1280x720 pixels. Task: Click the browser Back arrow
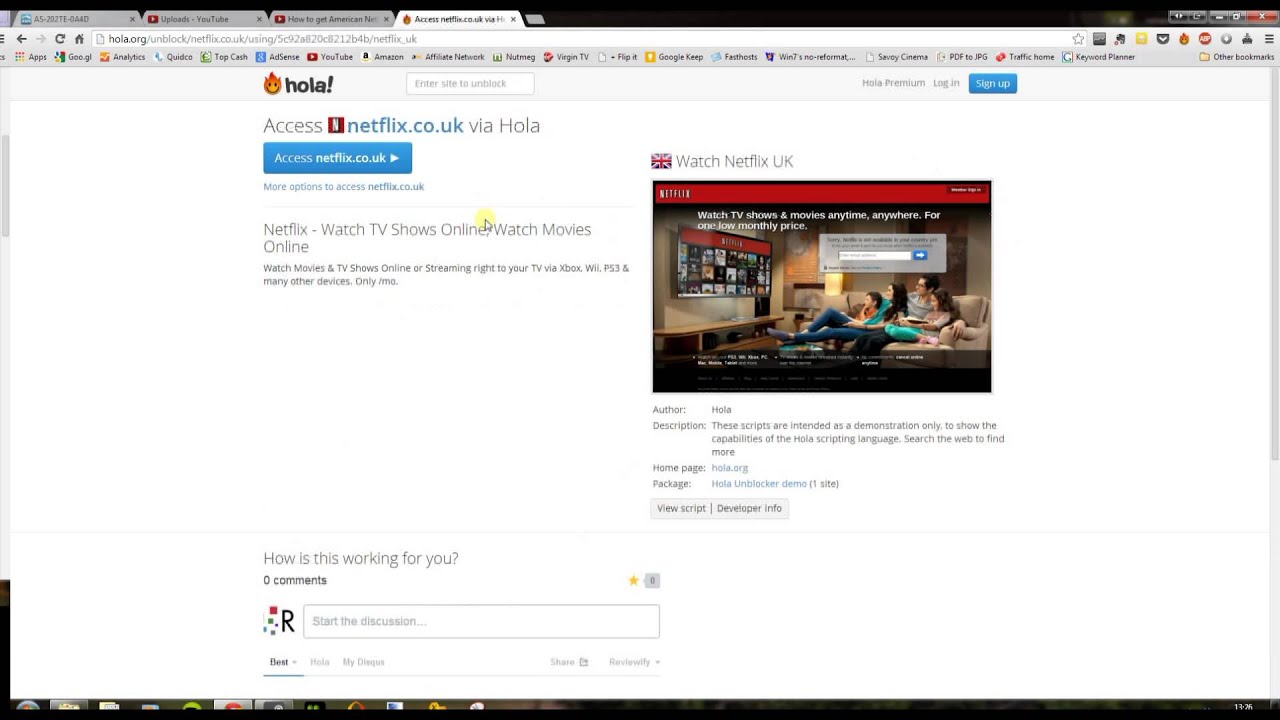click(x=21, y=39)
